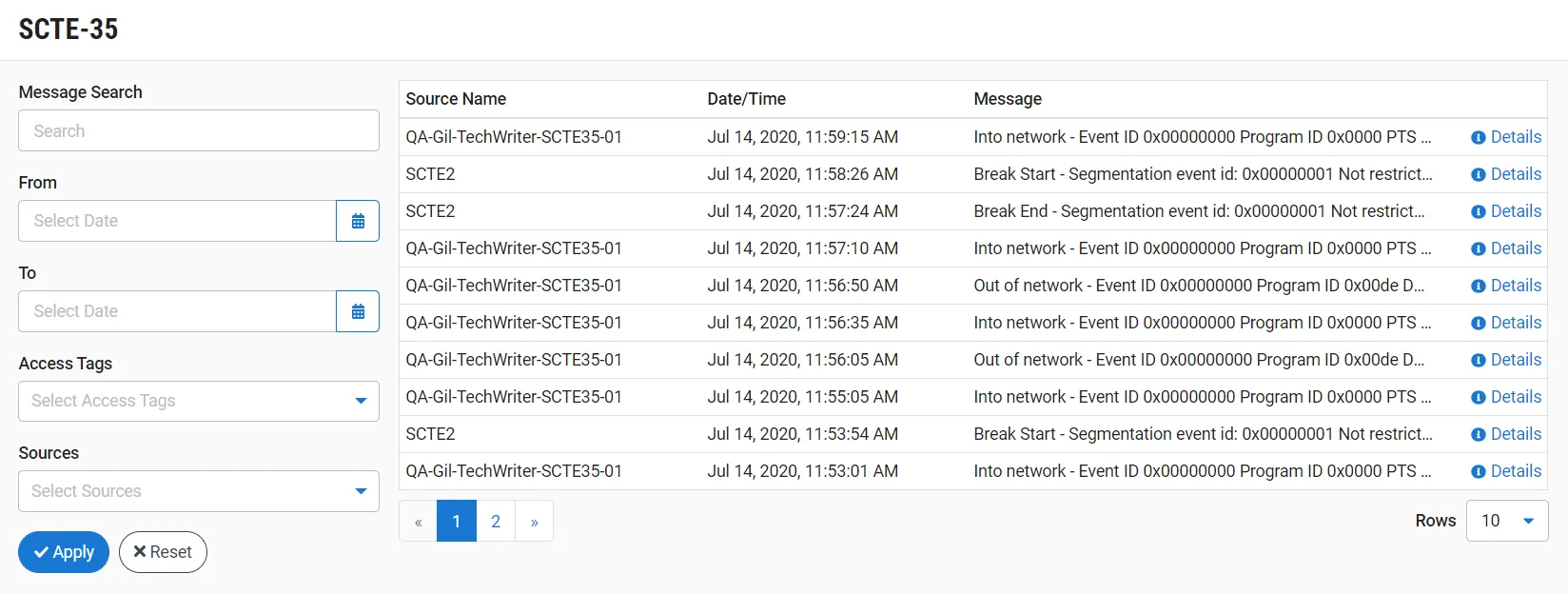Go to the next page with double arrow

click(535, 521)
